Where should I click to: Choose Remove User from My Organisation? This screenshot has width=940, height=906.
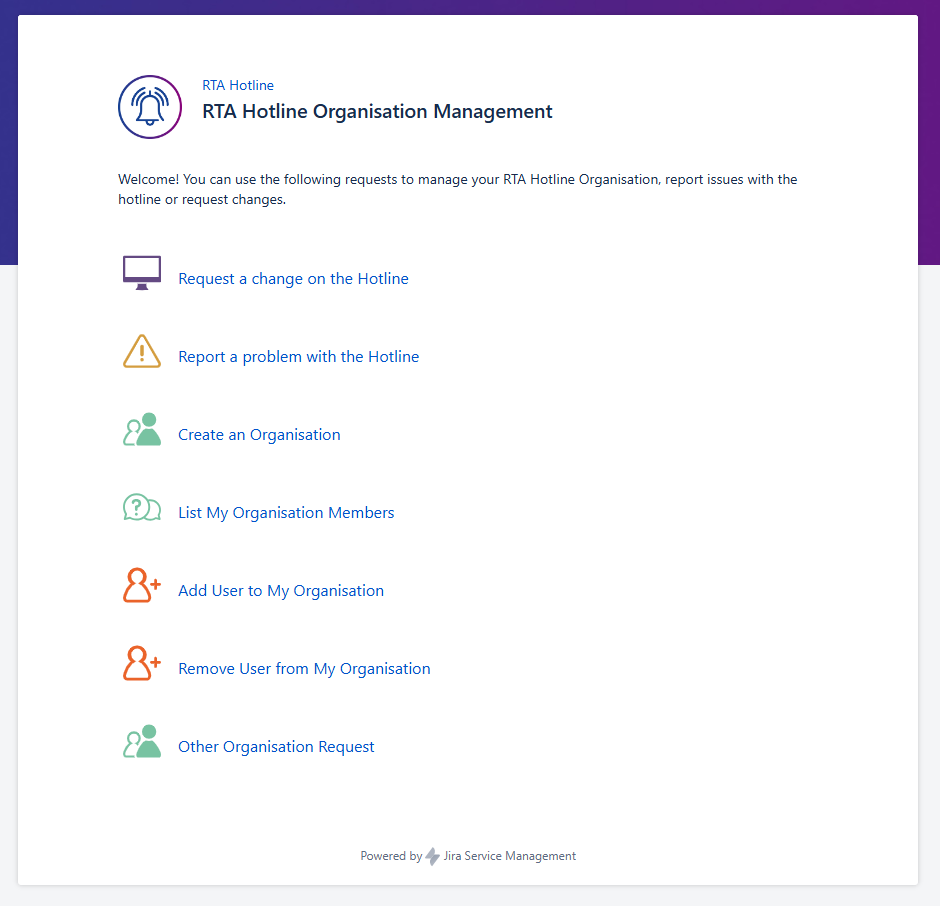click(304, 669)
